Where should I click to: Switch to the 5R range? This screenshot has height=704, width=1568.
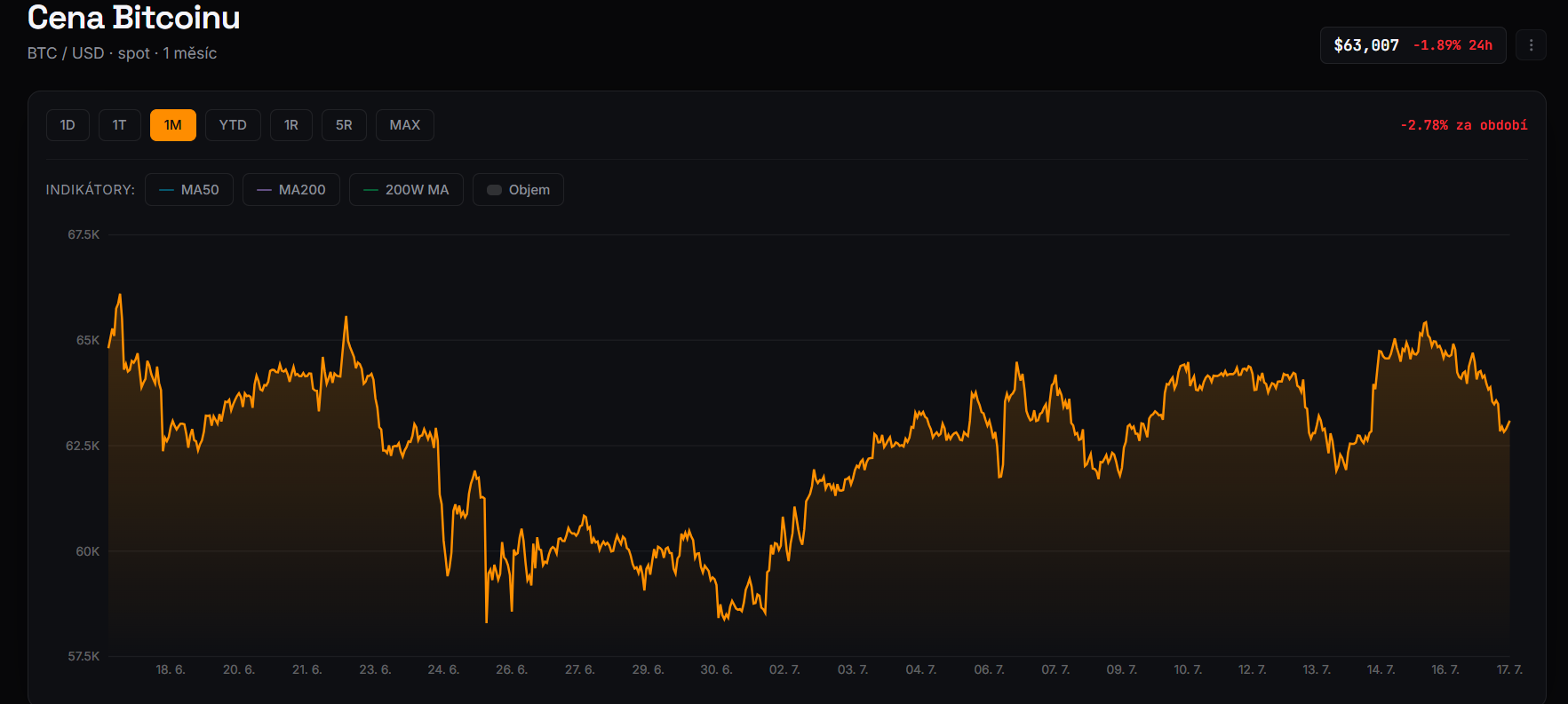click(344, 125)
